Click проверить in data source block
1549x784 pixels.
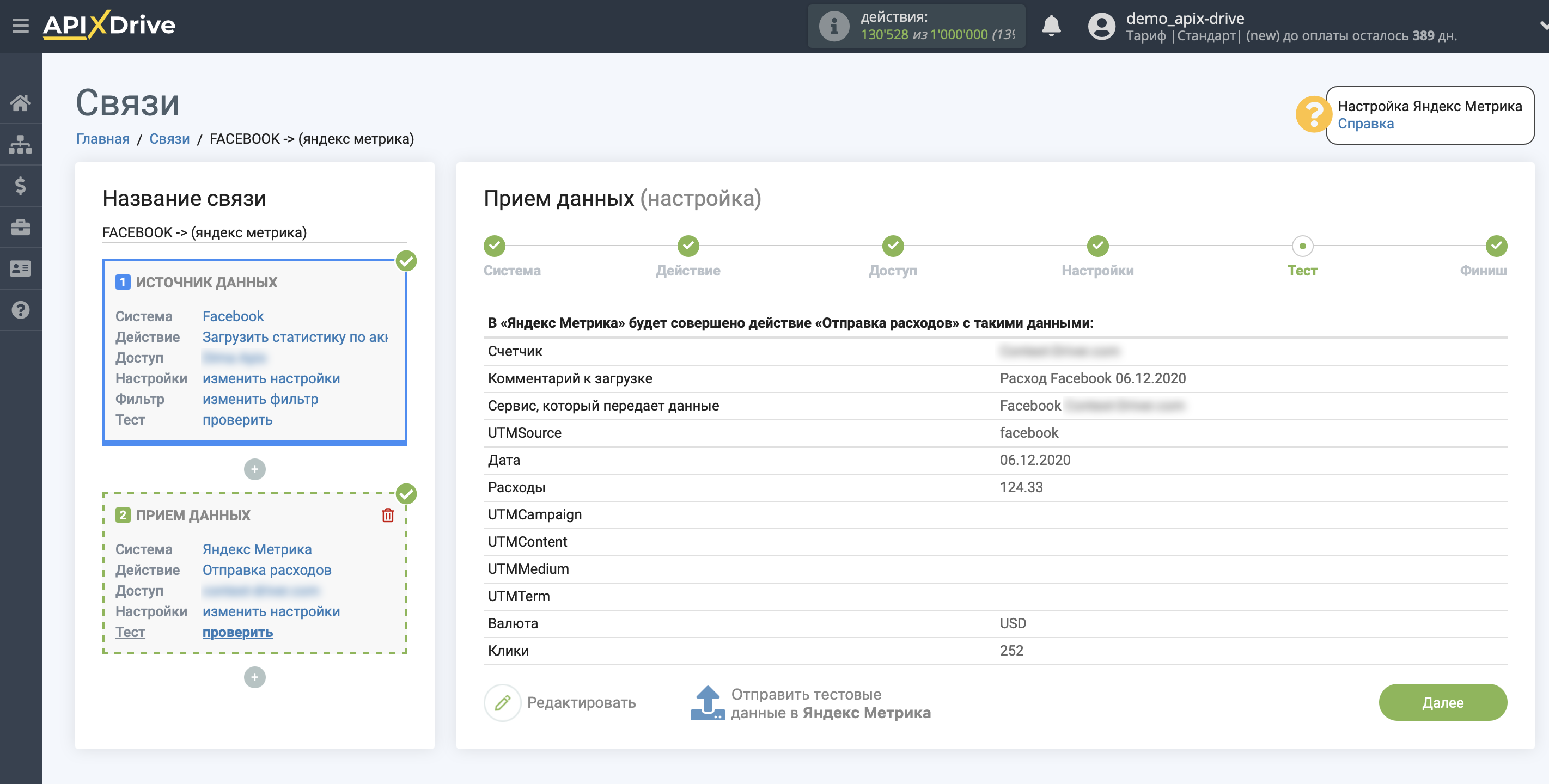(237, 420)
